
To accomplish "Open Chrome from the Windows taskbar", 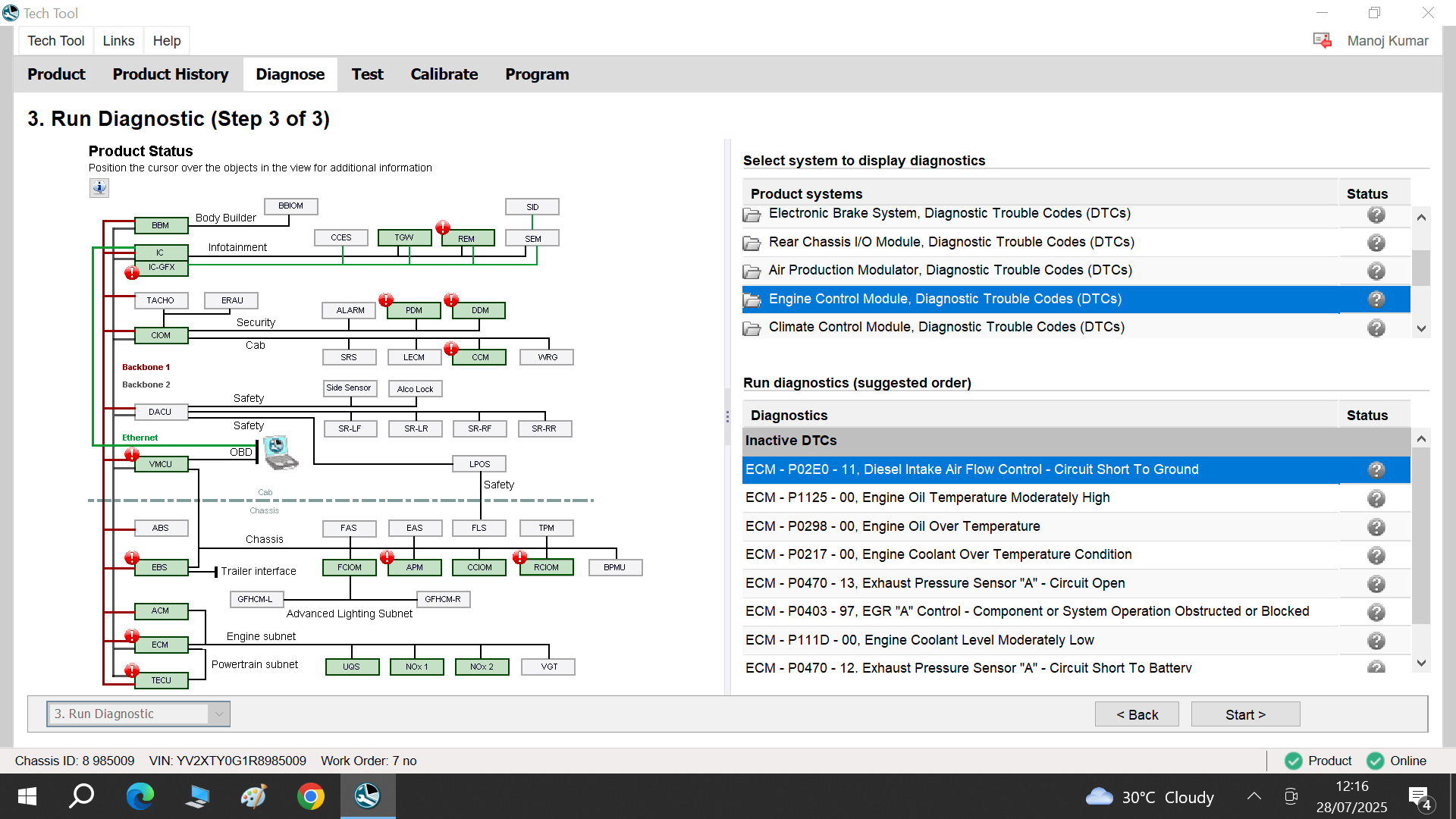I will tap(310, 796).
